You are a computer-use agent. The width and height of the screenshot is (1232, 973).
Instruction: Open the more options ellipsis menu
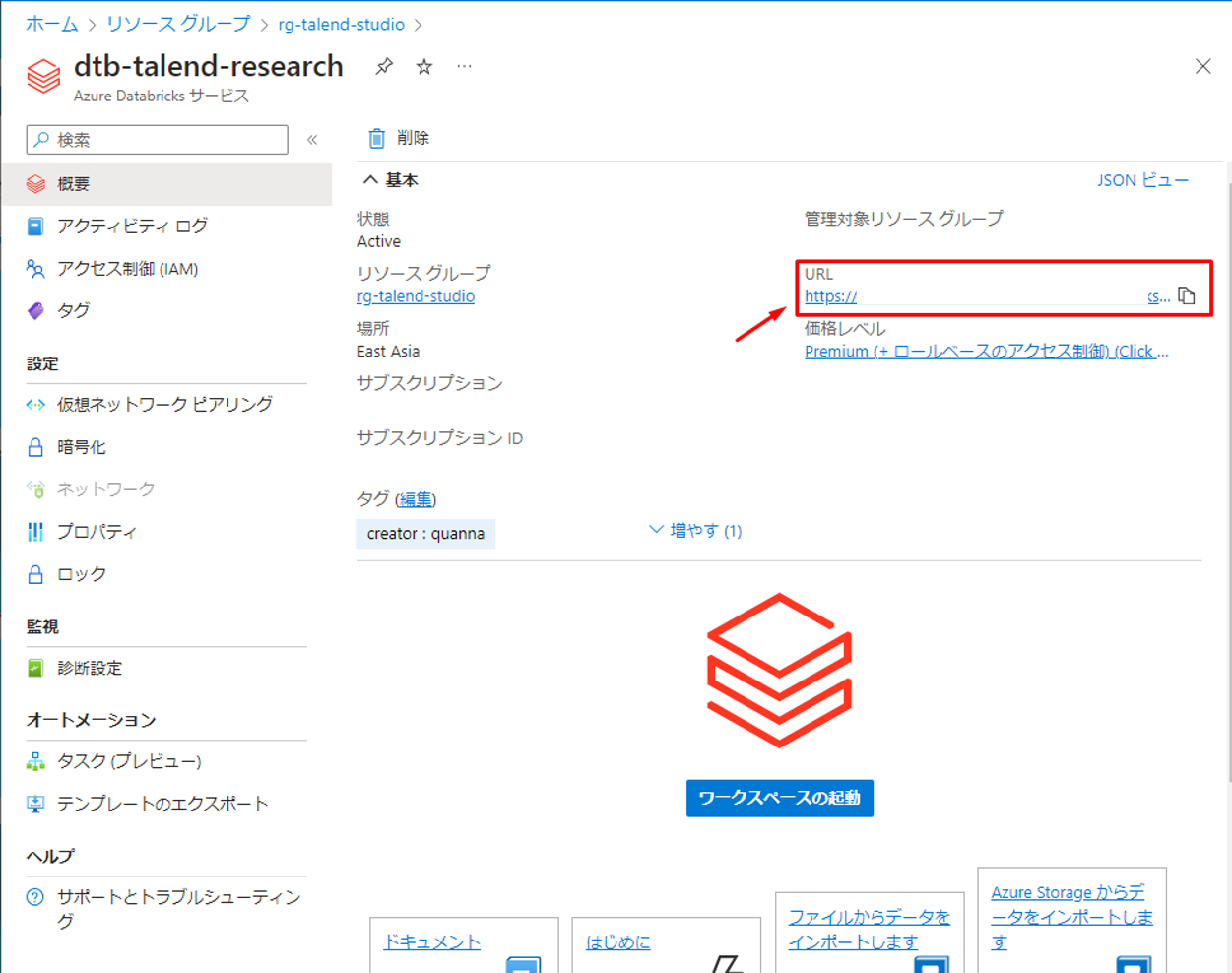[464, 66]
